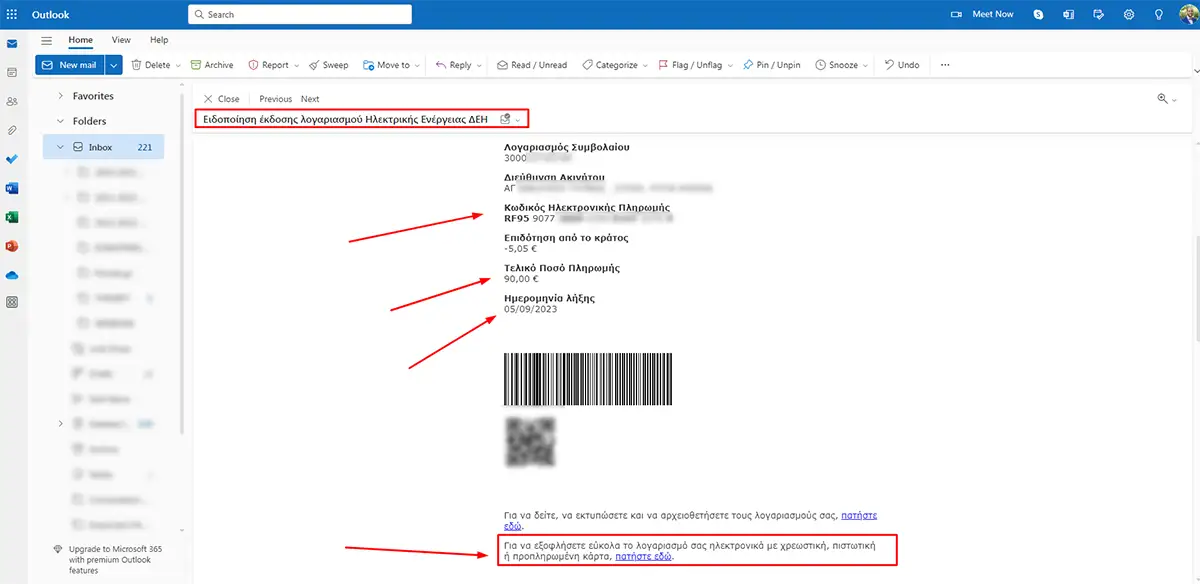Open the app launcher grid

point(12,14)
